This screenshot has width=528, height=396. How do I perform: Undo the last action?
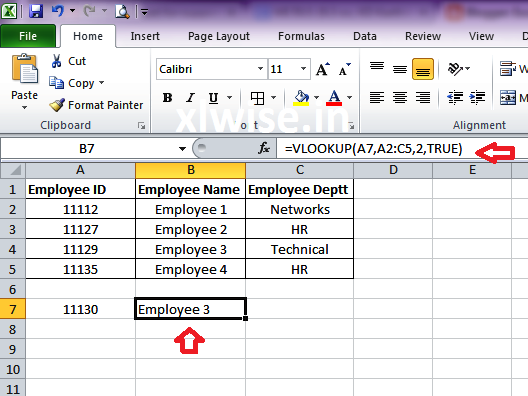pos(58,11)
